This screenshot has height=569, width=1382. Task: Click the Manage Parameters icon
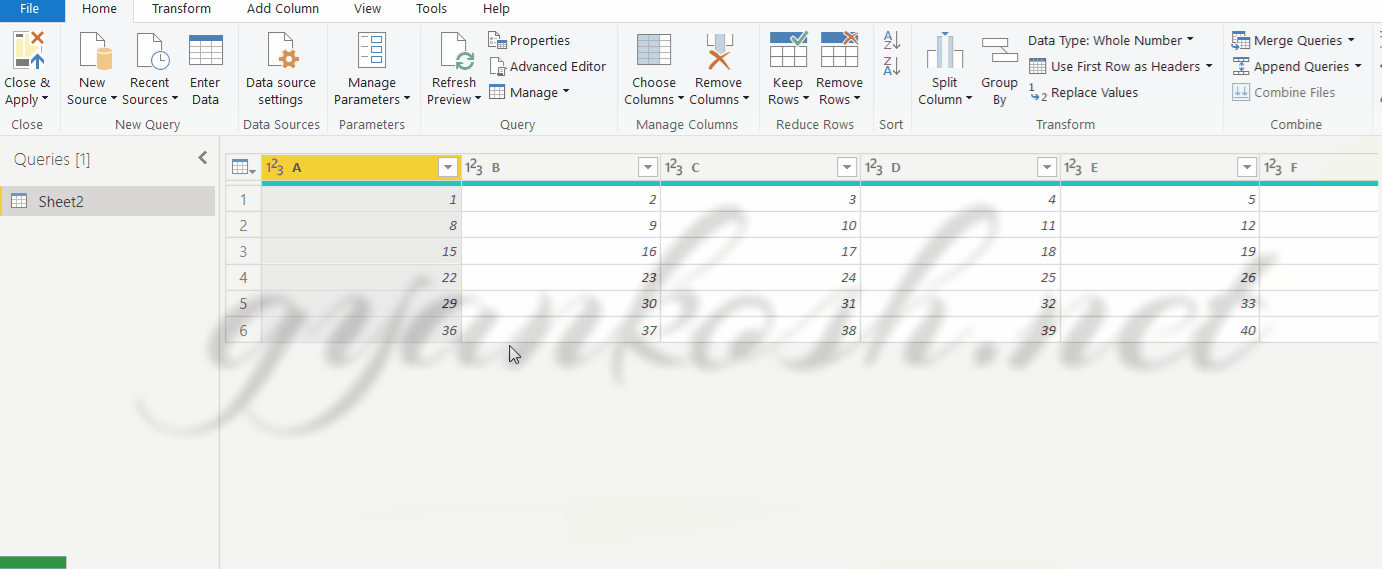372,51
